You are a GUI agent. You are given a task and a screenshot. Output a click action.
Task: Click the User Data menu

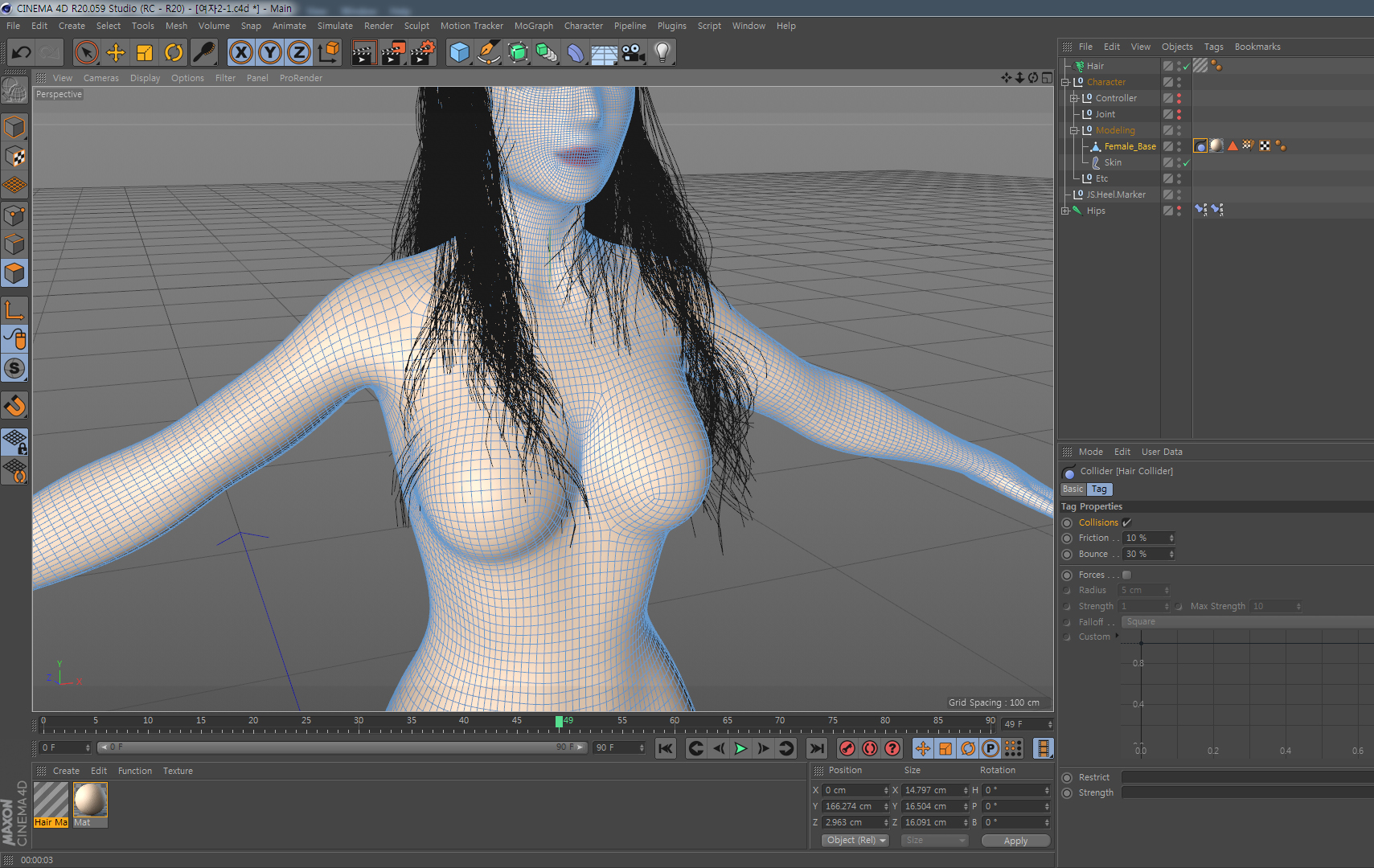coord(1162,452)
